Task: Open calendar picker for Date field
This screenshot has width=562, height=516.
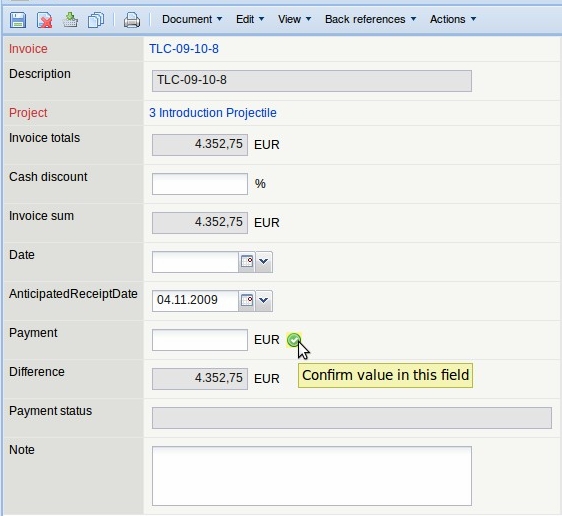Action: point(247,262)
